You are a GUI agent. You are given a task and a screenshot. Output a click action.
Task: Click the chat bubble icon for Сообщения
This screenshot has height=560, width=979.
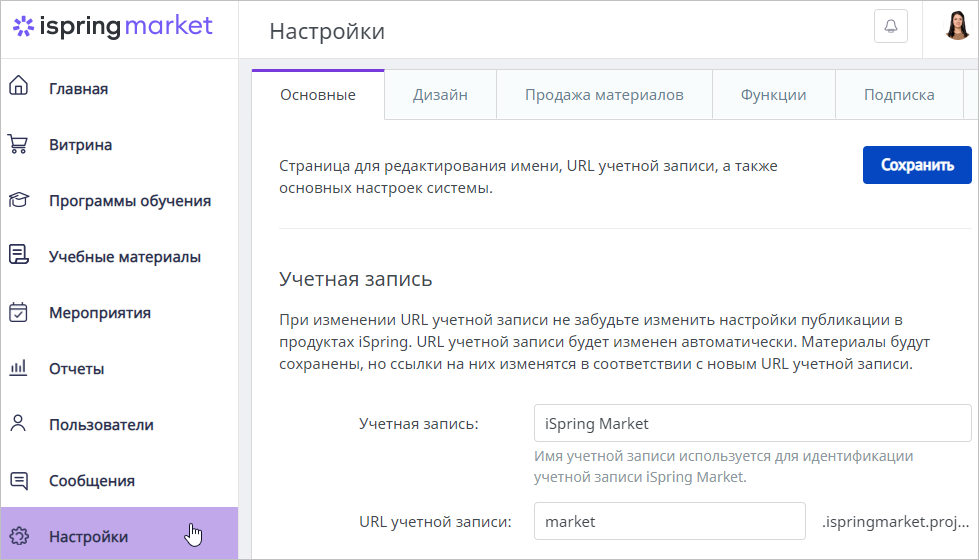(19, 480)
